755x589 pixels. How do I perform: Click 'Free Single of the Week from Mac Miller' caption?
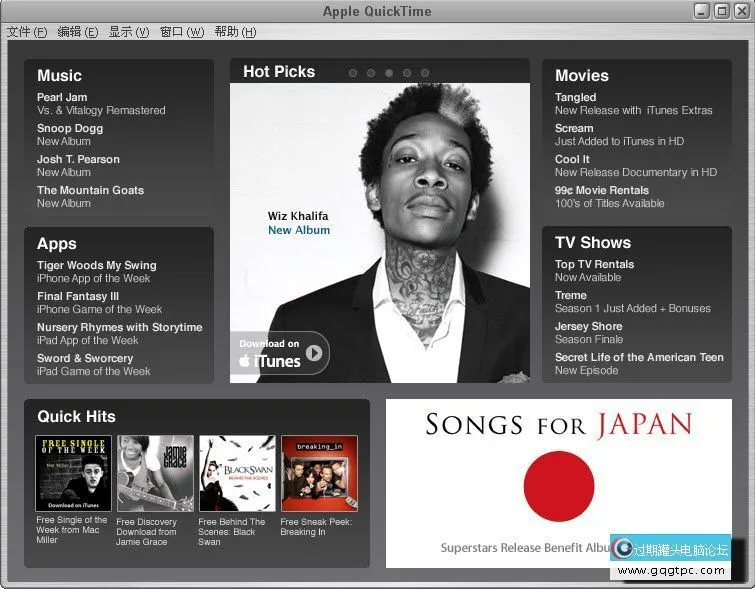pyautogui.click(x=72, y=530)
